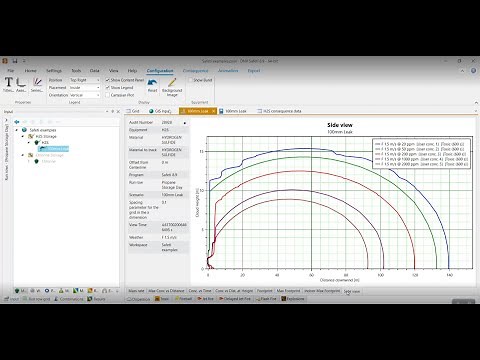Viewport: 480px width, 360px height.
Task: Show the Max Conc vs Distance graph tab
Action: 166,291
